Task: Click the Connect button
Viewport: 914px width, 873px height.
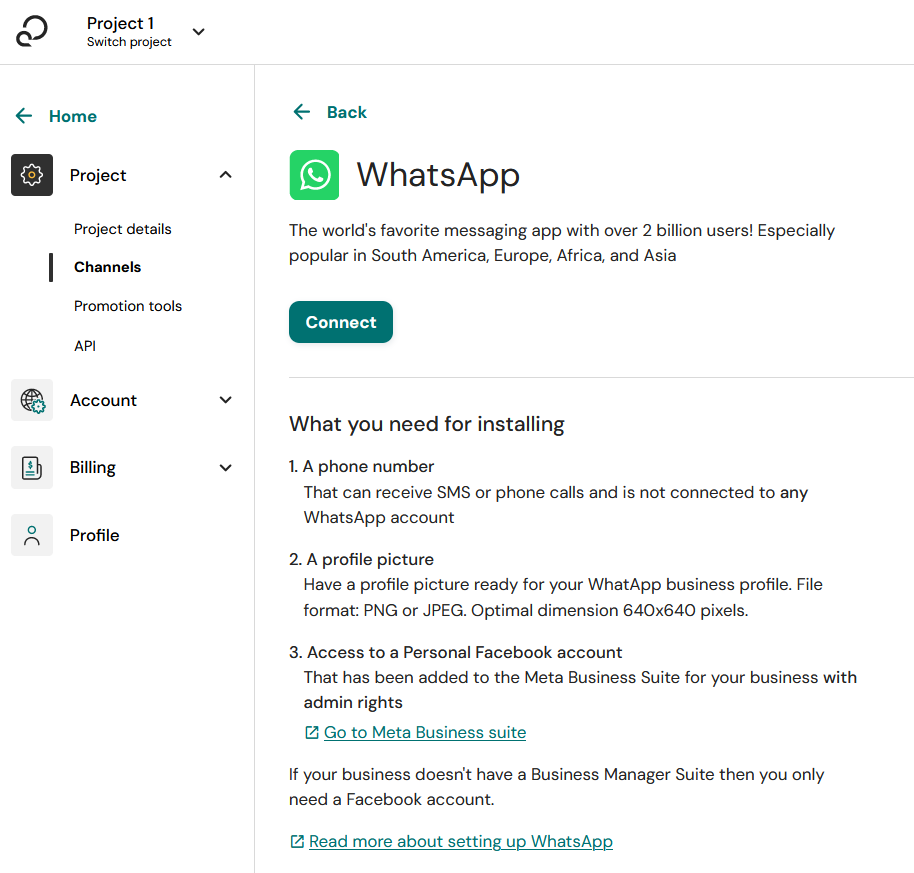Action: click(x=341, y=322)
